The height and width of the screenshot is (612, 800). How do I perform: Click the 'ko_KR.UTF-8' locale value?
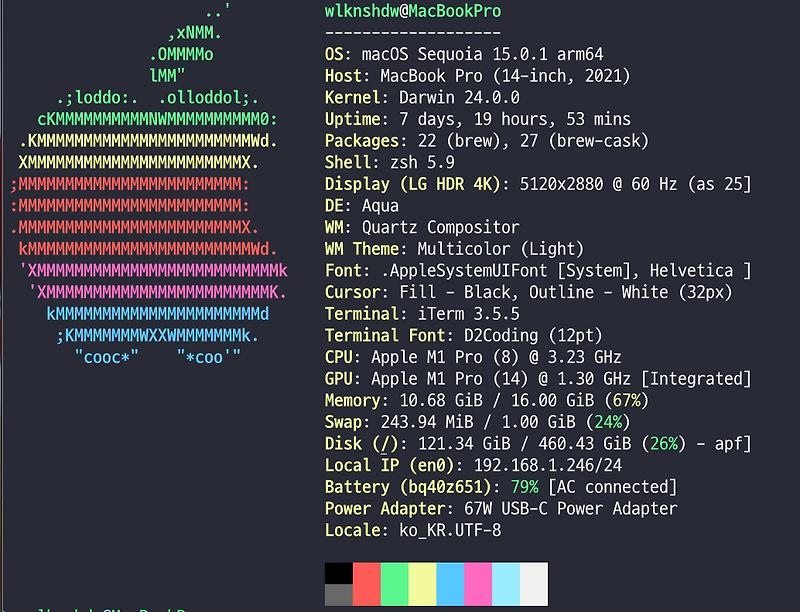tap(450, 530)
